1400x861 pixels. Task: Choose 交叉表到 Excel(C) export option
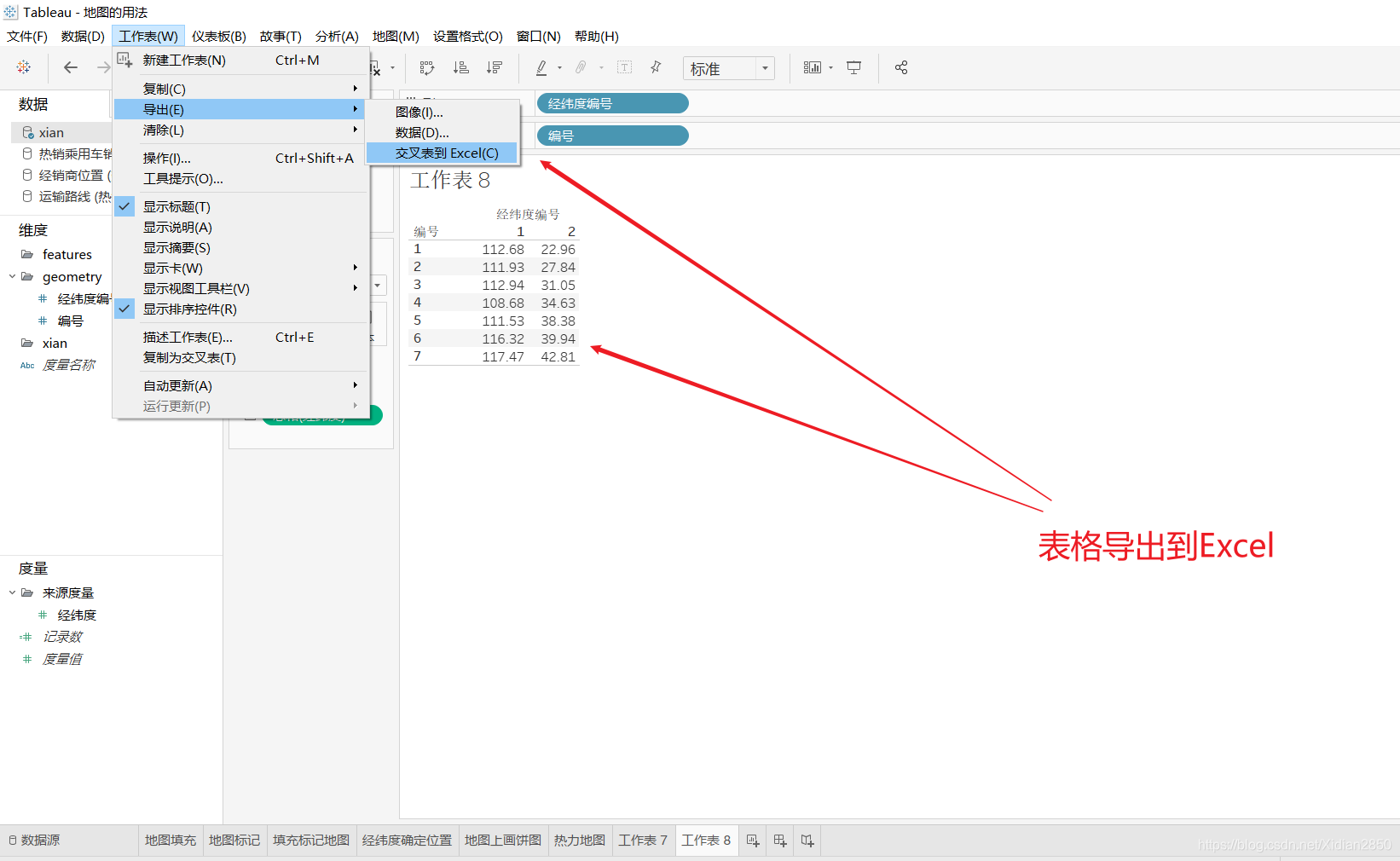click(x=442, y=153)
